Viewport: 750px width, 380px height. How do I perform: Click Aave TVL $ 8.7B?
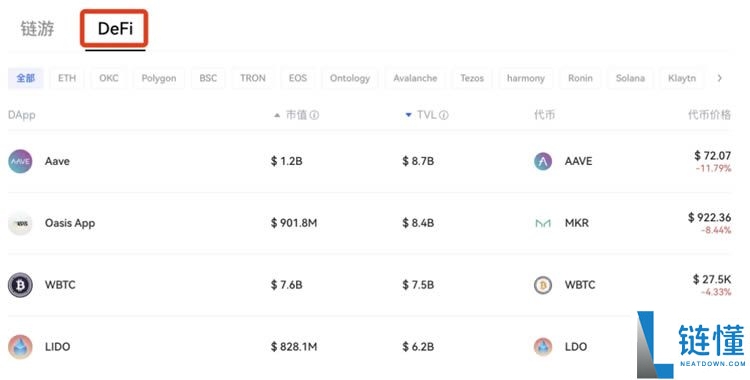point(418,161)
